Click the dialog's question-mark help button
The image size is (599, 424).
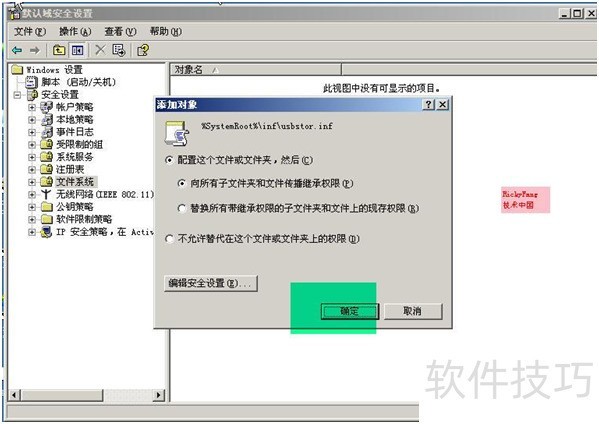pos(429,104)
